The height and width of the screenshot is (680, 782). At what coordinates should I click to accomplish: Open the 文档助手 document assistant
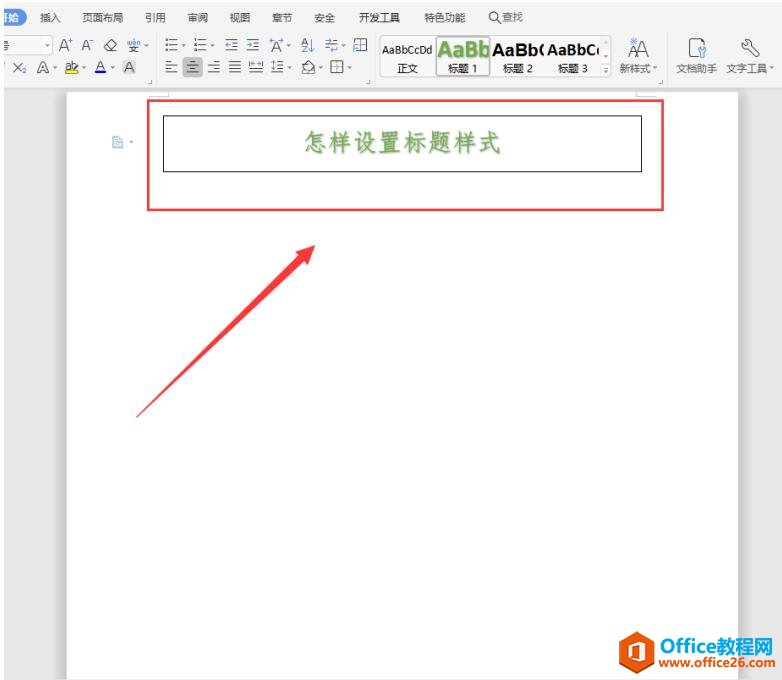coord(697,56)
